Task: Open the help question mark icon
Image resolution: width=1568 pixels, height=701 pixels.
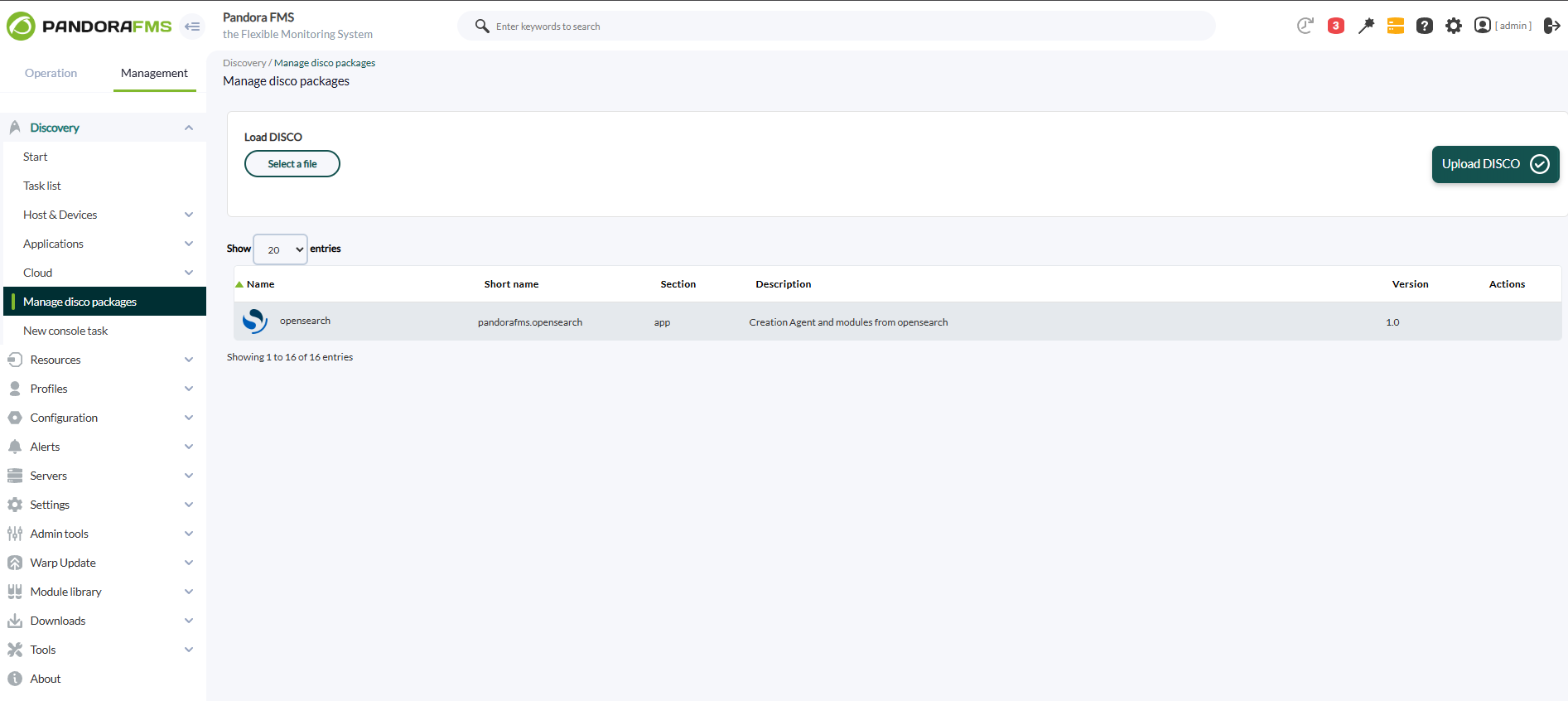Action: tap(1425, 26)
